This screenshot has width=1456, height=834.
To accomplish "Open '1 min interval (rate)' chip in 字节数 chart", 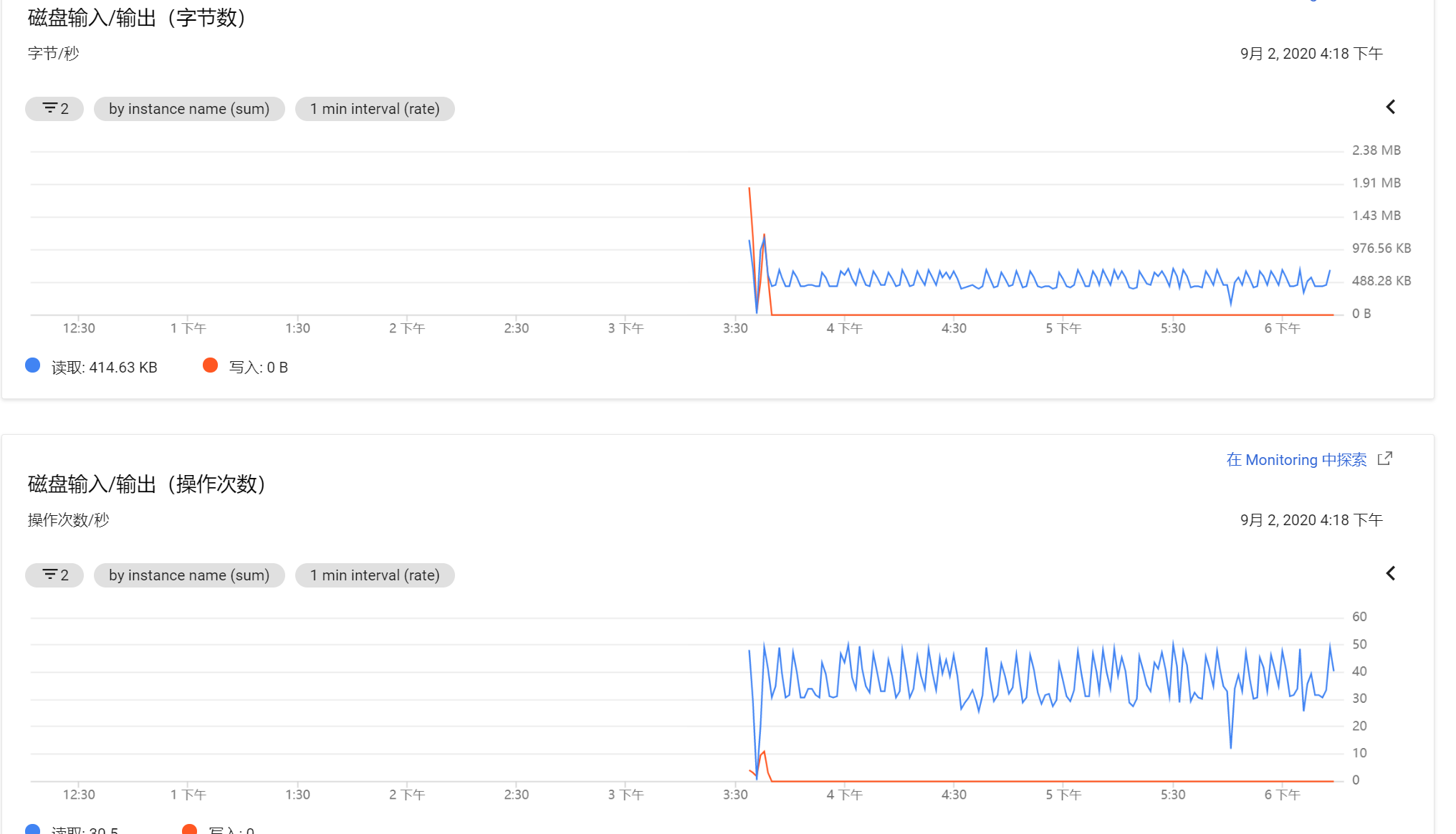I will tap(375, 109).
